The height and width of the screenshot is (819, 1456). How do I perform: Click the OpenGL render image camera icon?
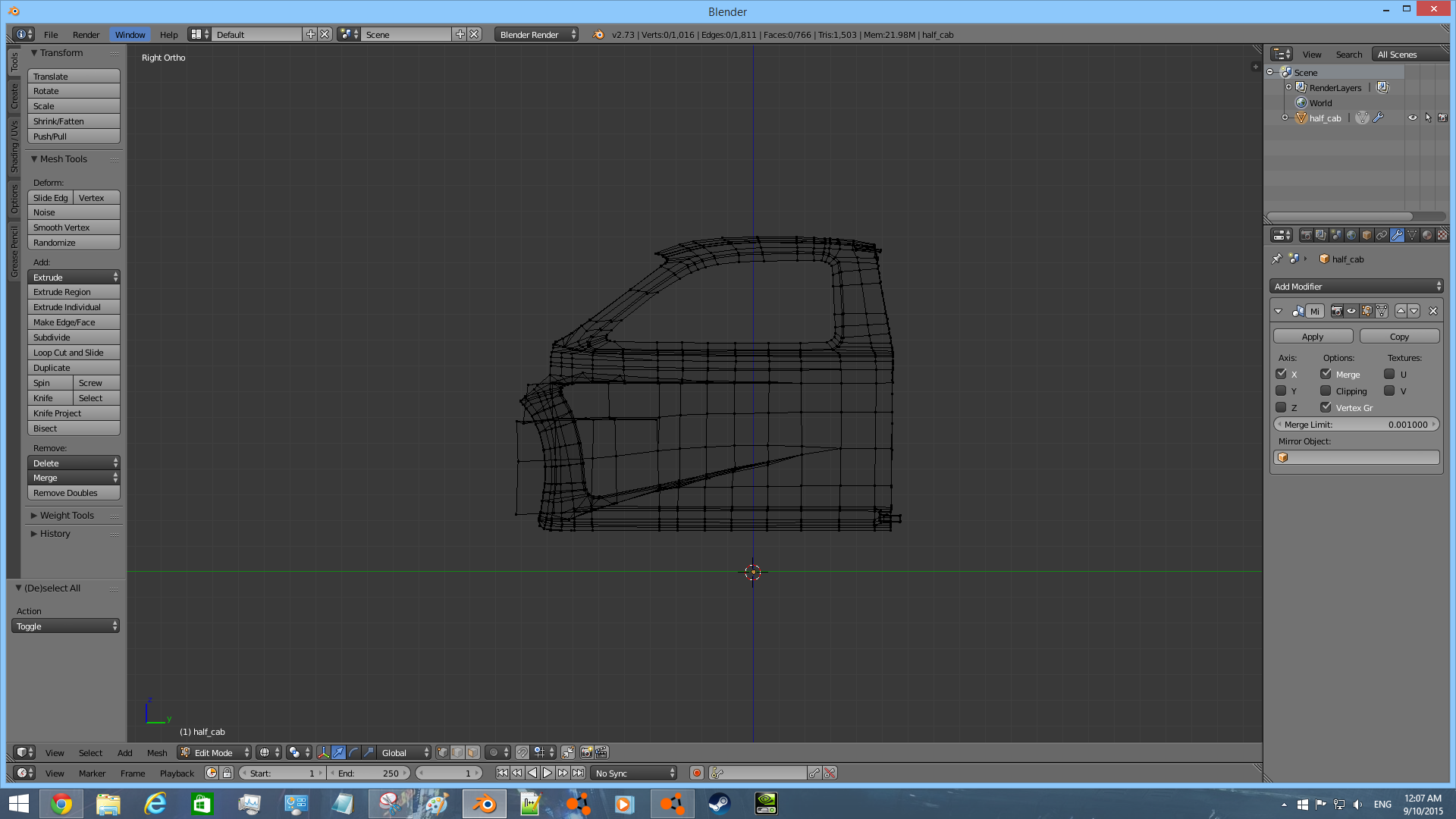[586, 752]
